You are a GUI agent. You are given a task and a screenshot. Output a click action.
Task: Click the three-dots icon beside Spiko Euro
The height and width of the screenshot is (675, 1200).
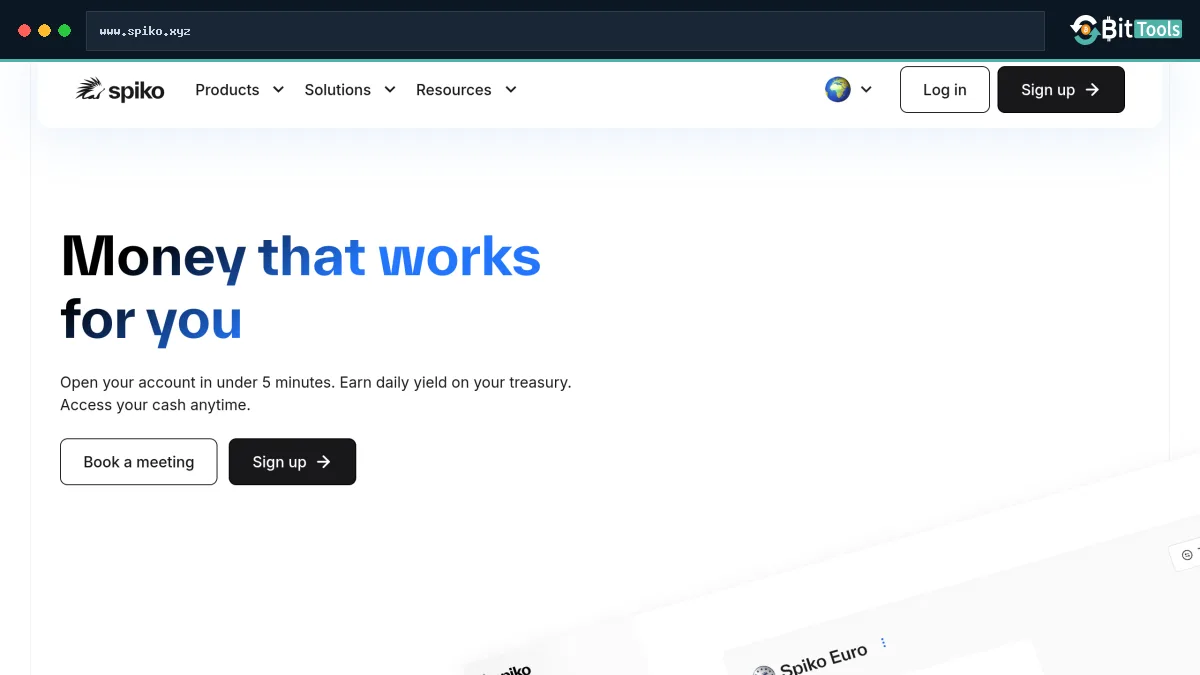pyautogui.click(x=884, y=643)
